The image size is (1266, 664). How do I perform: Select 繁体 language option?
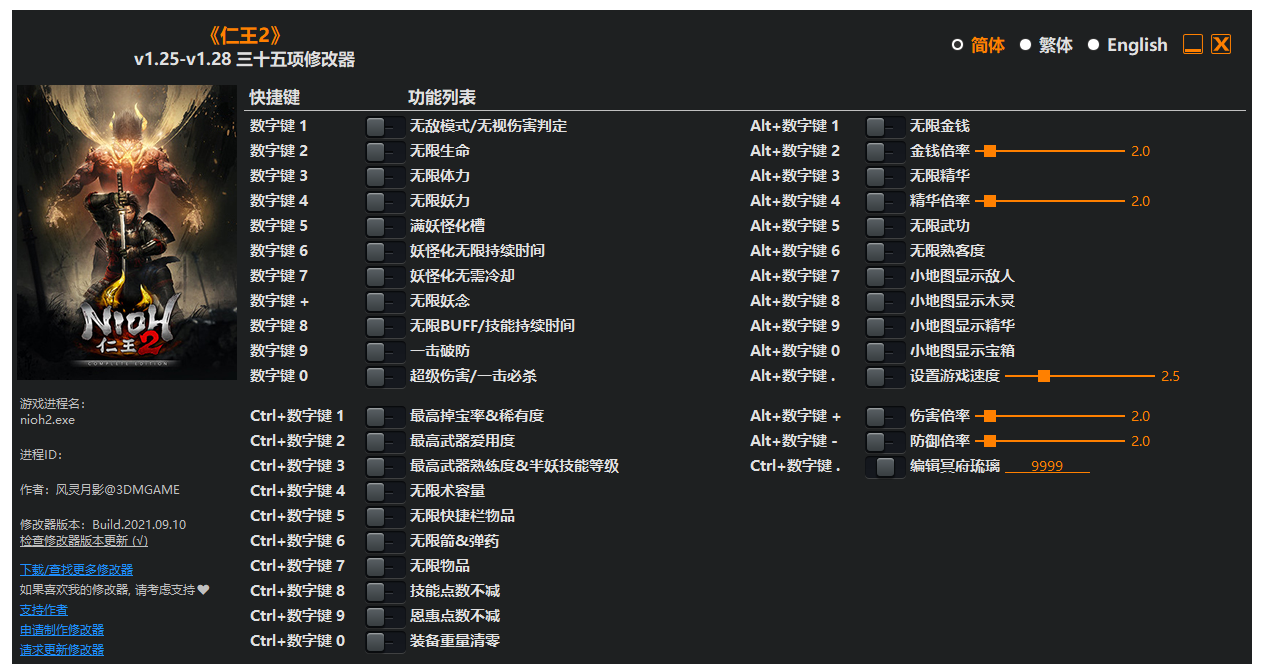tap(1046, 45)
